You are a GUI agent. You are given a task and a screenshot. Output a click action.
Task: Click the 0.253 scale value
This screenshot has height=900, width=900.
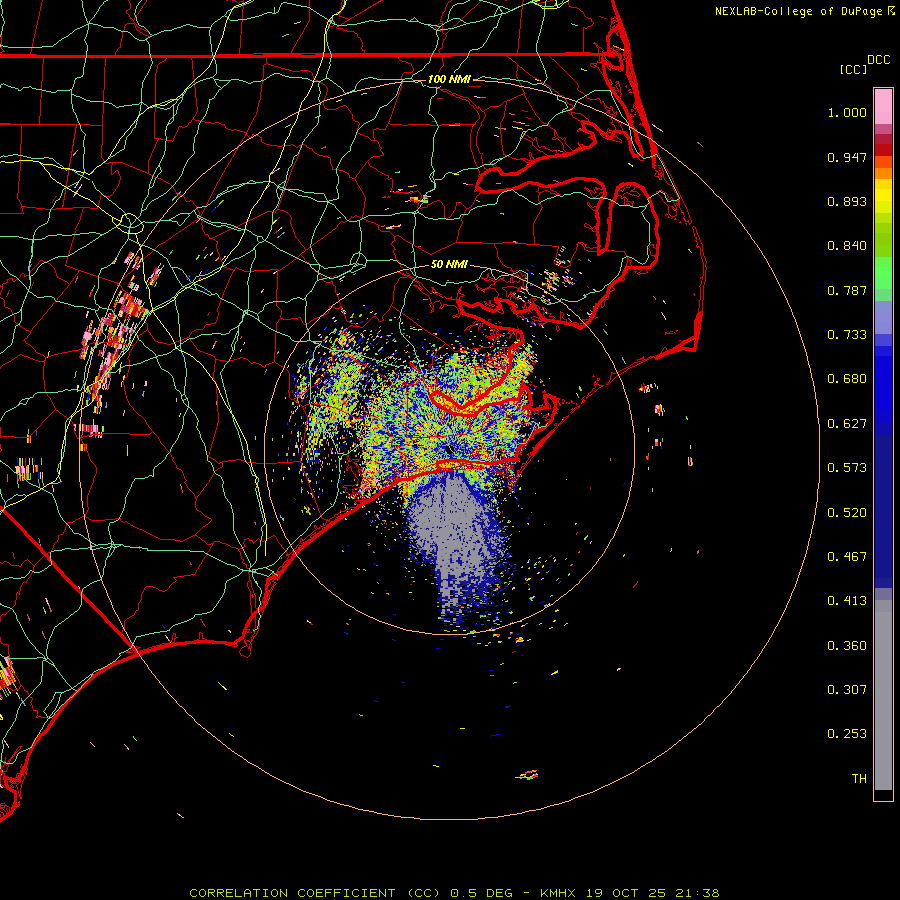click(847, 734)
